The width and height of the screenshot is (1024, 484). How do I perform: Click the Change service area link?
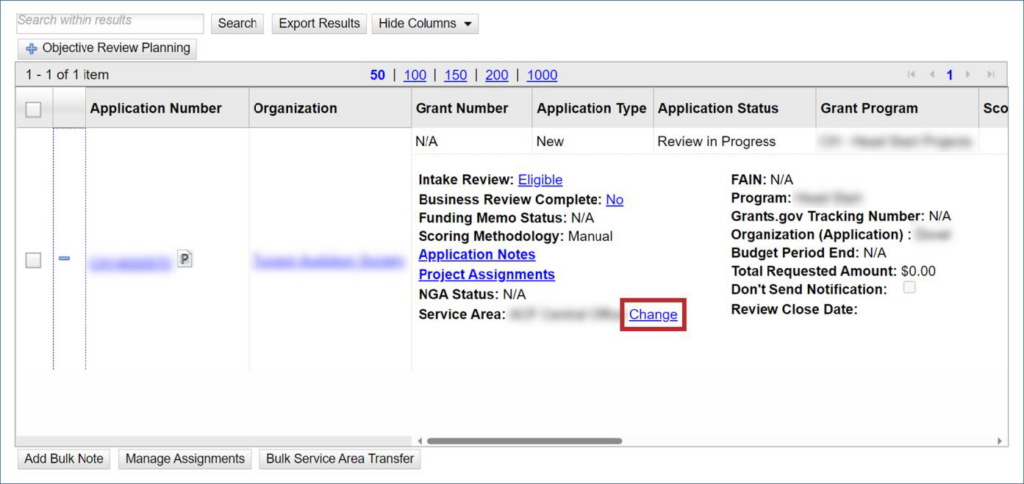[653, 314]
